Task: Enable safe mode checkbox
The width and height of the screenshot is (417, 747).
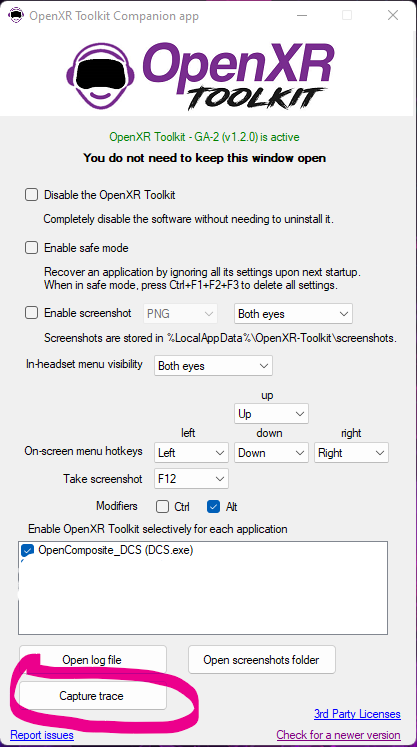Action: coord(31,248)
